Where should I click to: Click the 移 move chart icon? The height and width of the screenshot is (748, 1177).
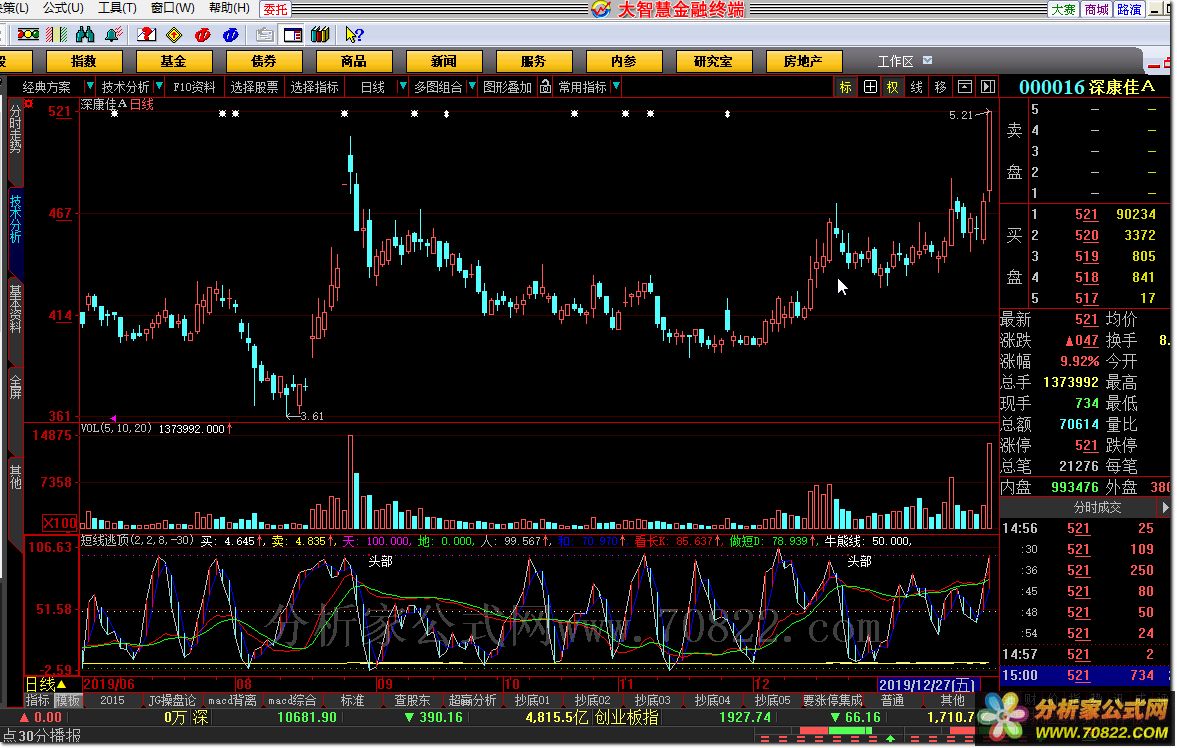coord(941,87)
